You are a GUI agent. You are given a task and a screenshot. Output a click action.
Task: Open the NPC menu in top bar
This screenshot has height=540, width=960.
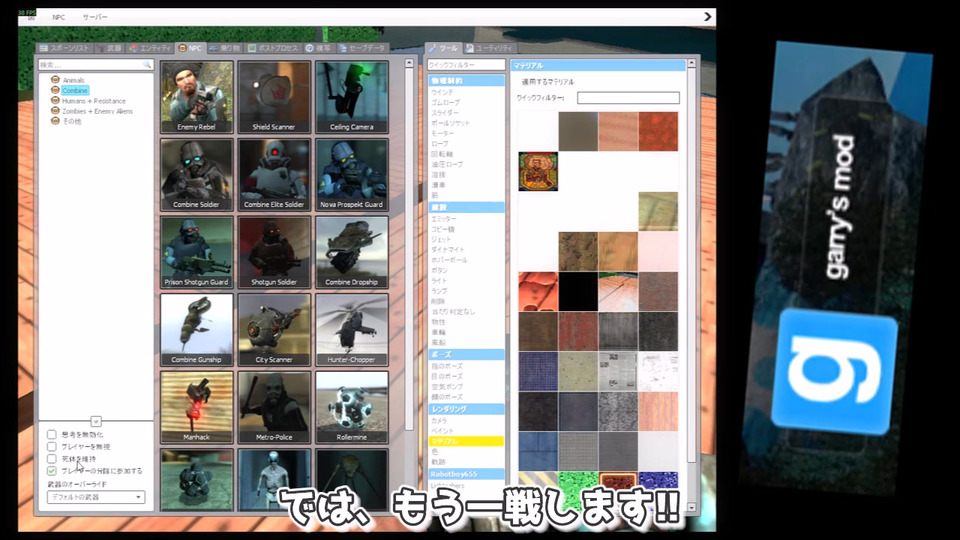point(59,17)
